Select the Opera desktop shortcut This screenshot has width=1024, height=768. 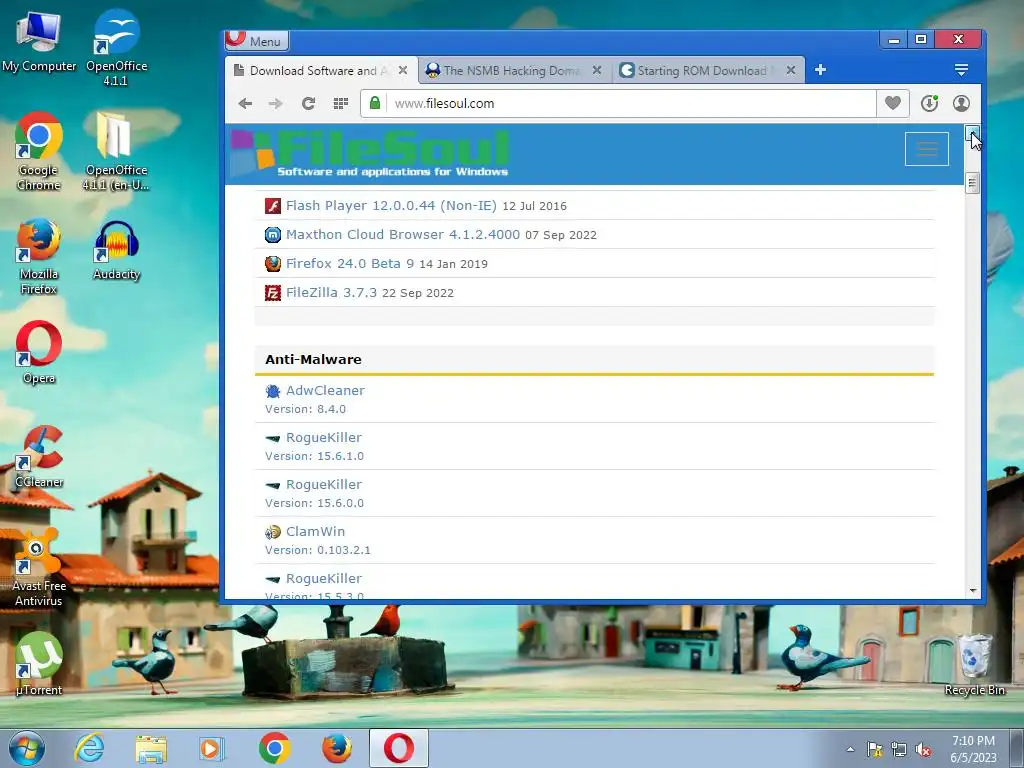[x=39, y=352]
